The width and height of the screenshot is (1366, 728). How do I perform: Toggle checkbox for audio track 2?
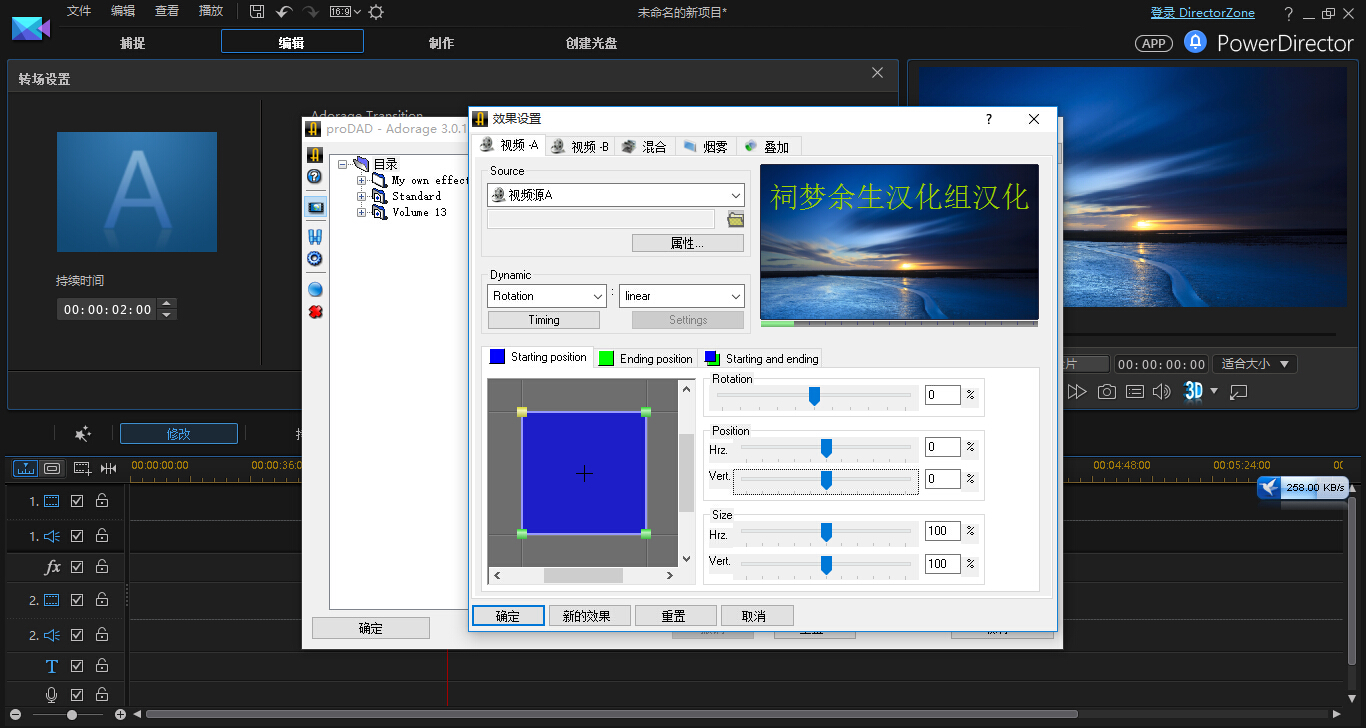pos(77,635)
